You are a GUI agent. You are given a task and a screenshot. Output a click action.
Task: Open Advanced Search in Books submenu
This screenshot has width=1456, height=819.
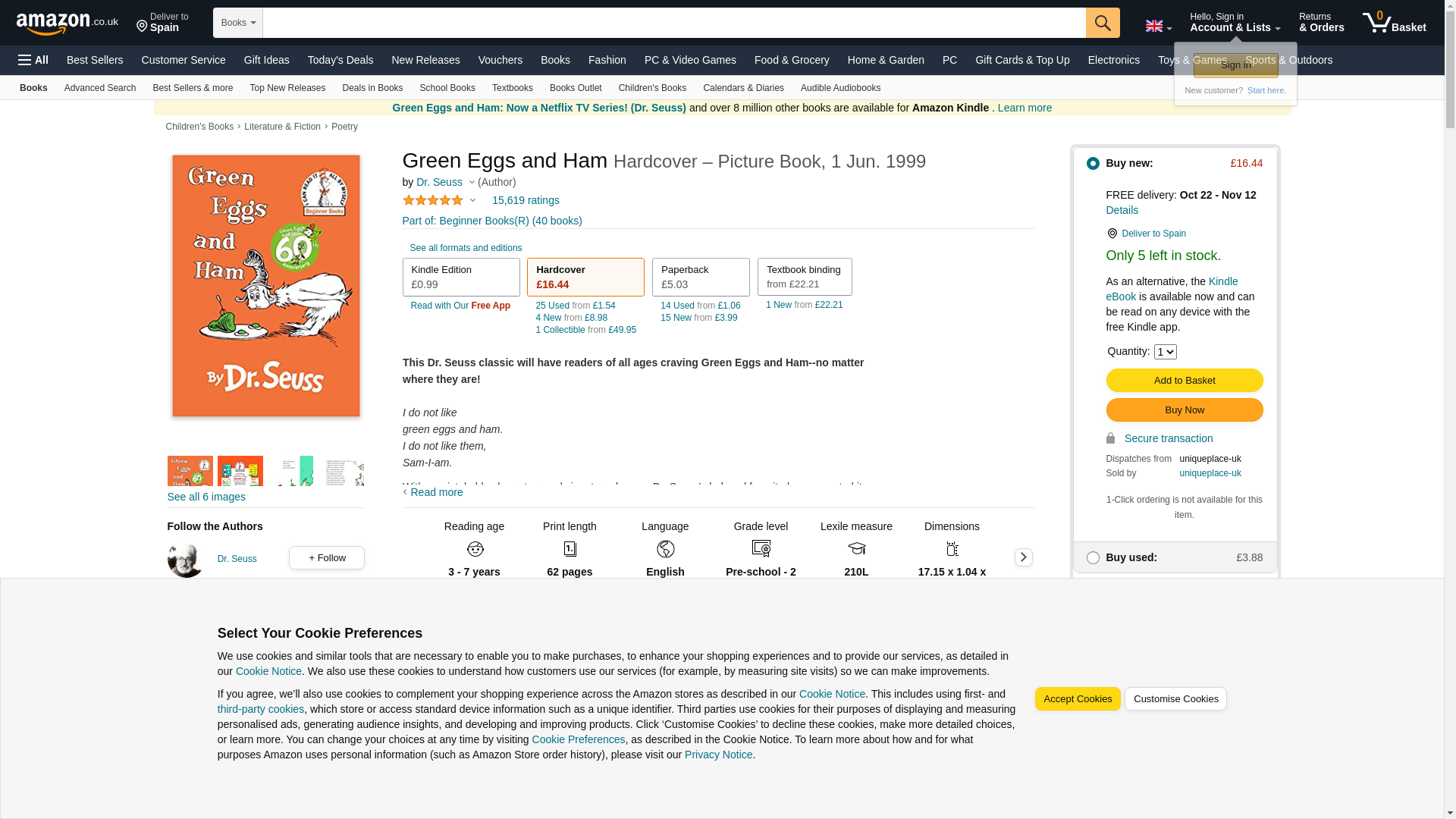coord(100,88)
